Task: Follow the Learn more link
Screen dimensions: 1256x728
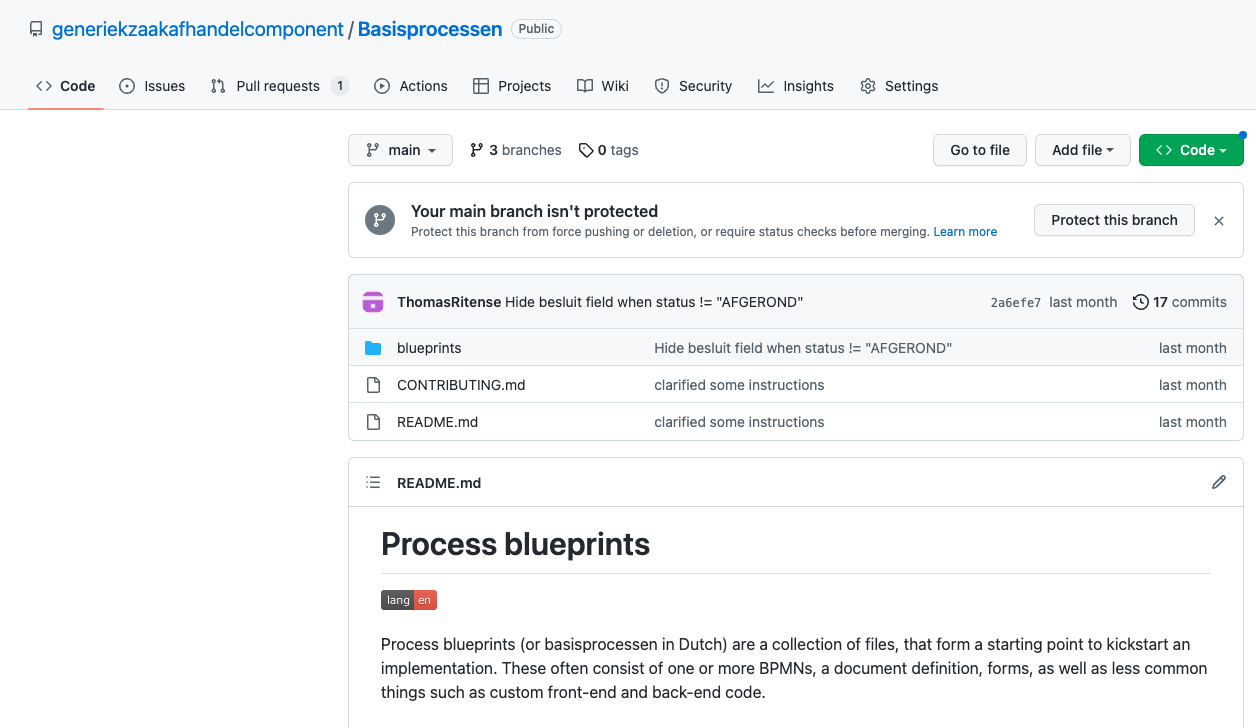Action: click(965, 232)
